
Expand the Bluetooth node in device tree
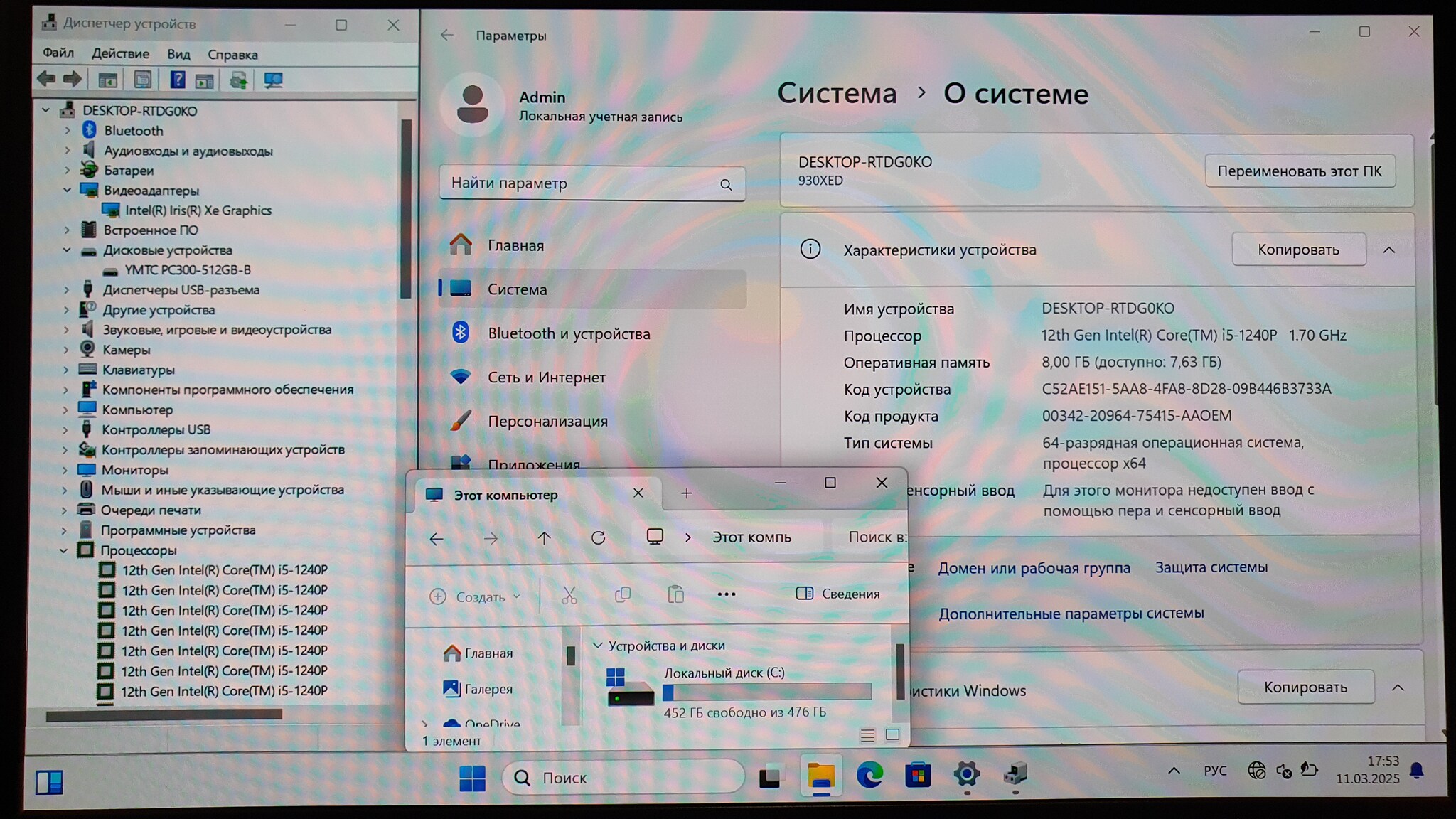pyautogui.click(x=68, y=131)
